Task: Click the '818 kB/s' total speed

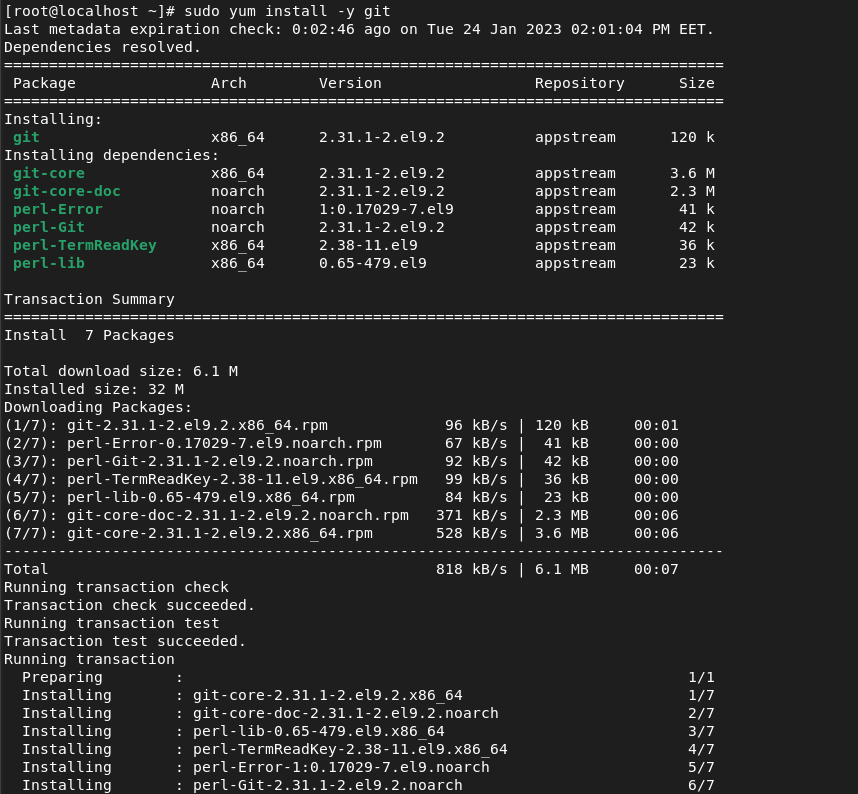Action: [x=472, y=570]
